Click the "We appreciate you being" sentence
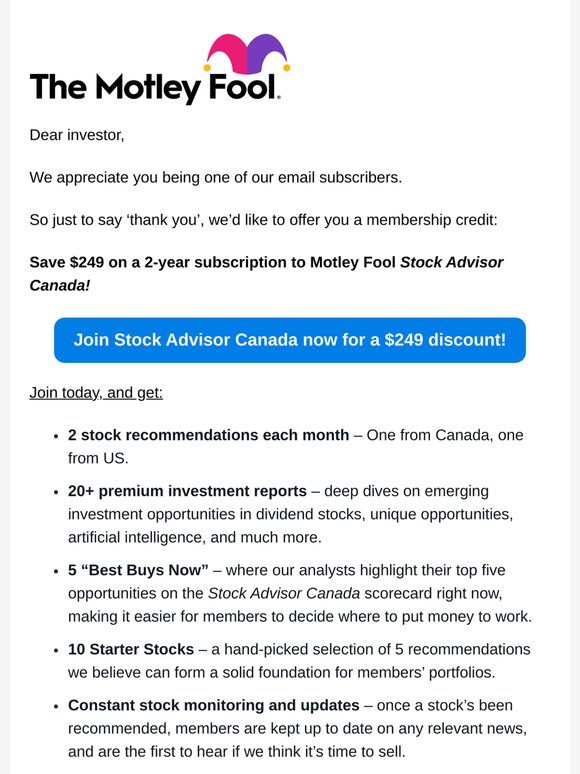Image resolution: width=580 pixels, height=774 pixels. click(216, 177)
